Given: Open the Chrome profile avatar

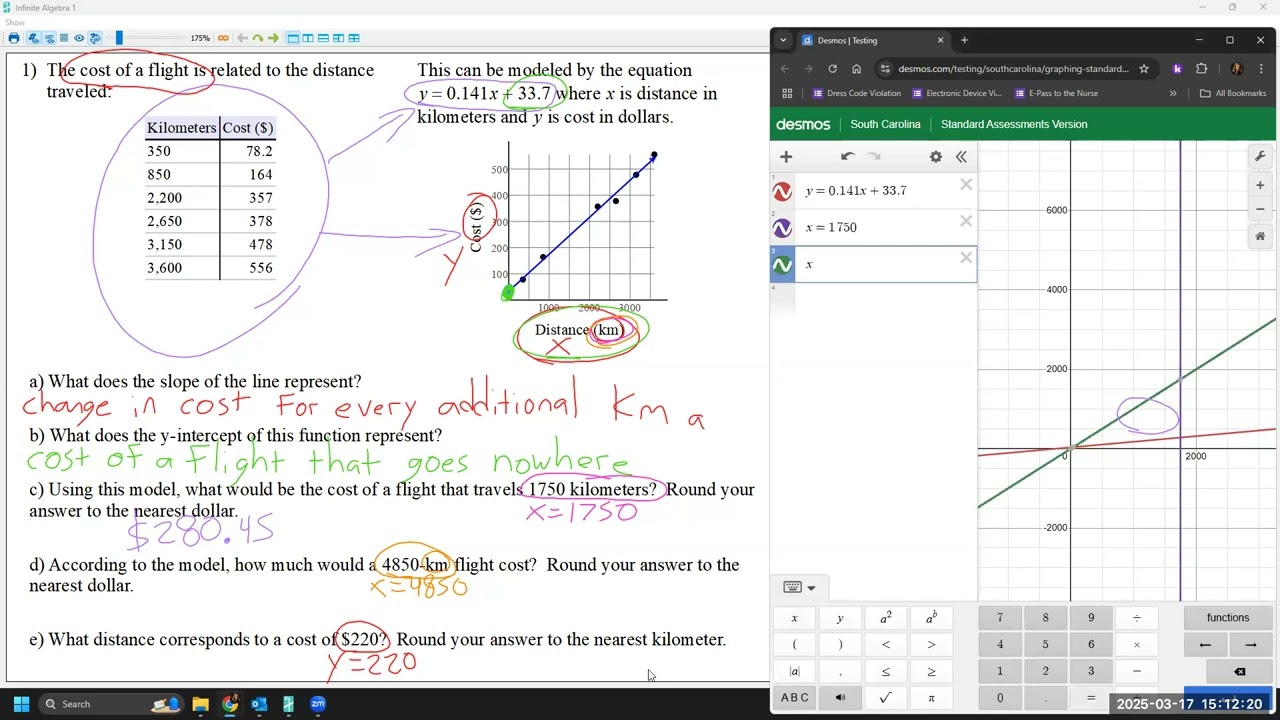Looking at the screenshot, I should coord(1237,69).
